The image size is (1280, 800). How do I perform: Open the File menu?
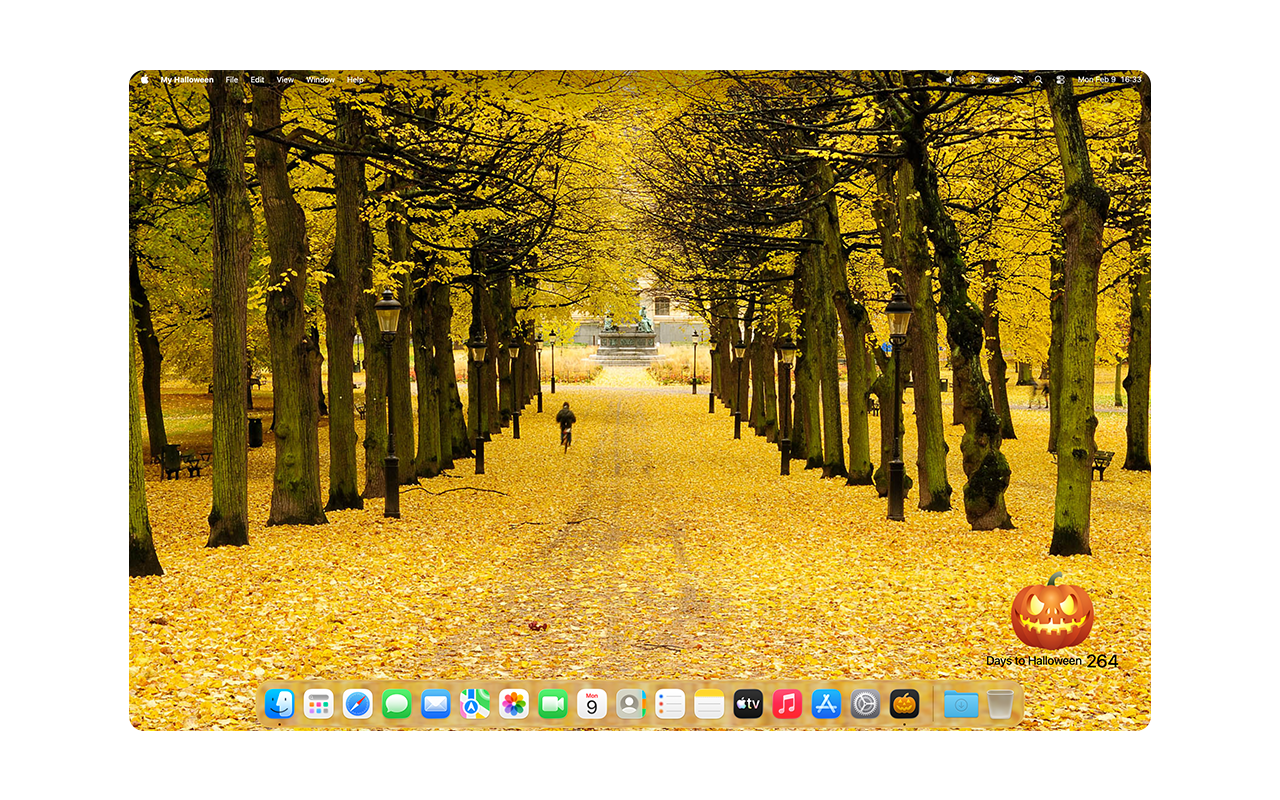coord(232,80)
